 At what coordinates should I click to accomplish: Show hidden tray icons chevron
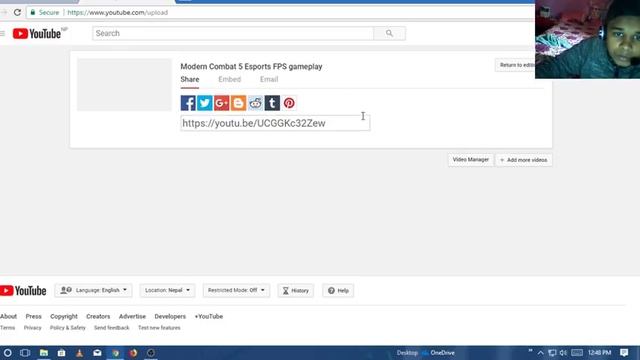[540, 353]
